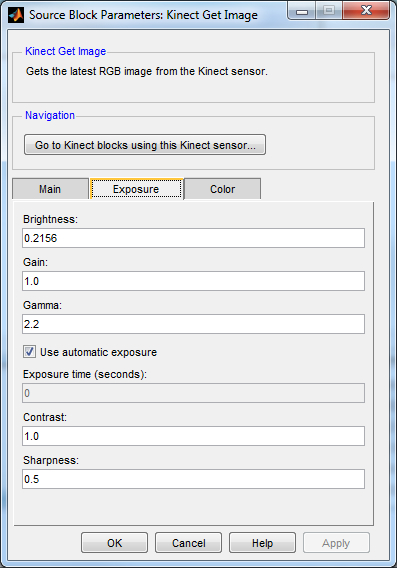
Task: Click the 'Gets the latest RGB image' description text
Action: (x=147, y=71)
